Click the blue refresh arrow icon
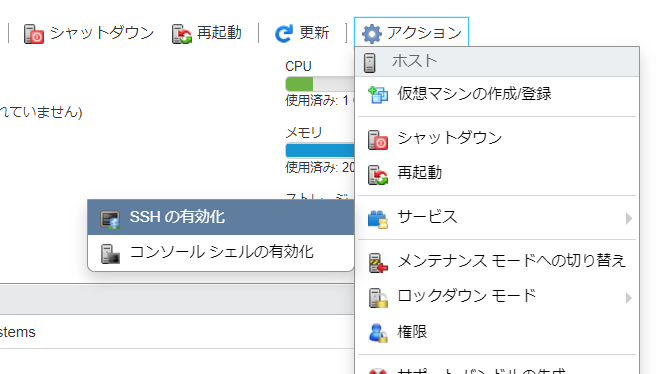 coord(284,33)
